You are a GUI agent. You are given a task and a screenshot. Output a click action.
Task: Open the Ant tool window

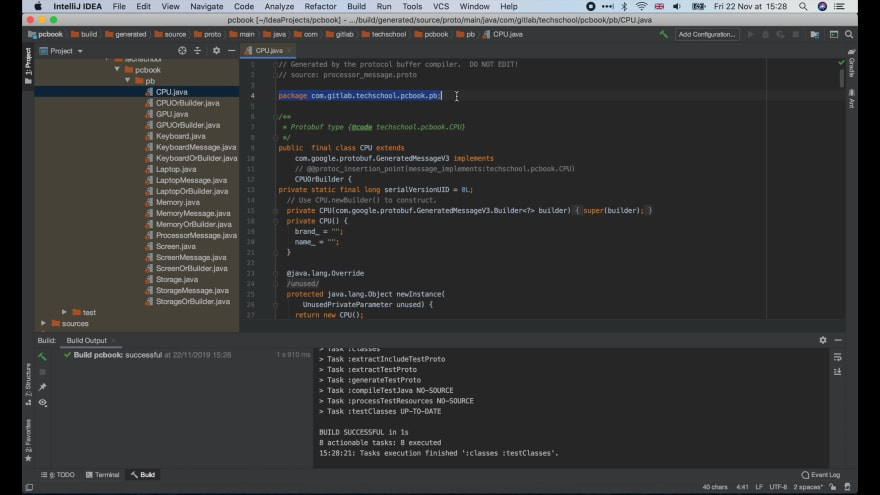point(851,98)
